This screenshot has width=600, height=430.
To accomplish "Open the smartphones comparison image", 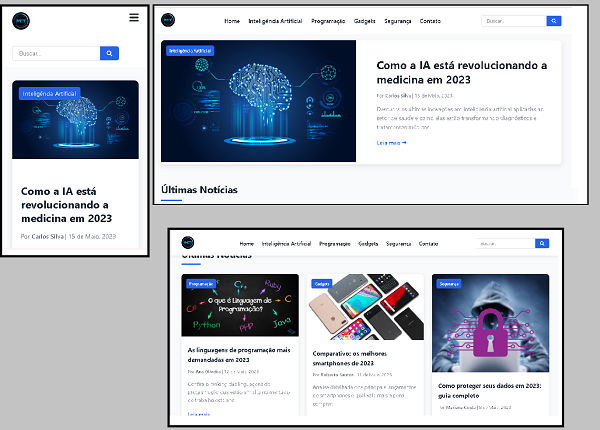I will click(365, 307).
